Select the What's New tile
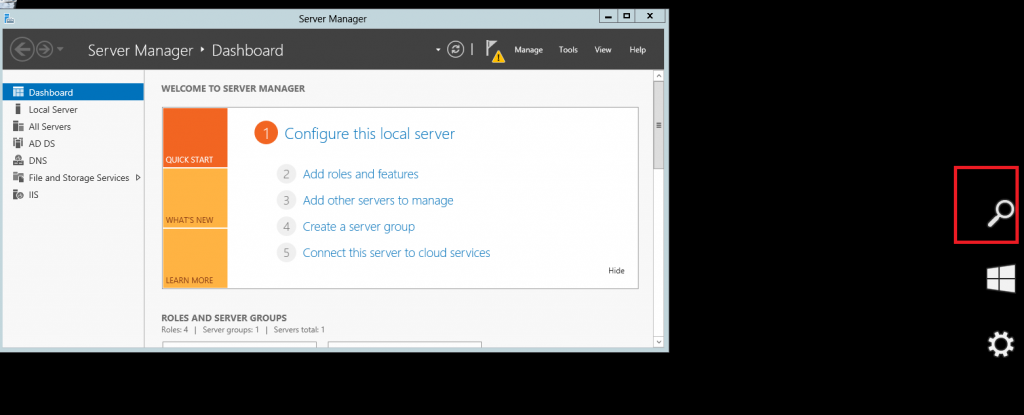 (195, 198)
